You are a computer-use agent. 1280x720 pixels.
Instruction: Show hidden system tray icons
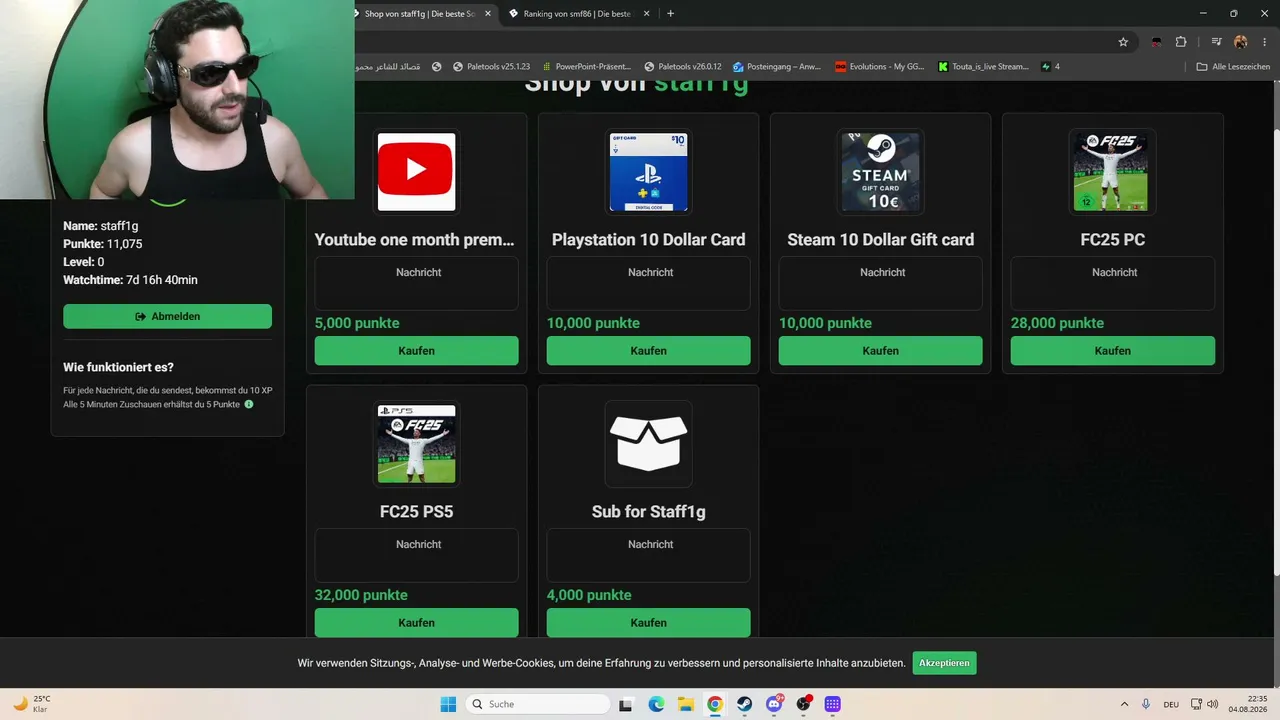[x=1124, y=704]
